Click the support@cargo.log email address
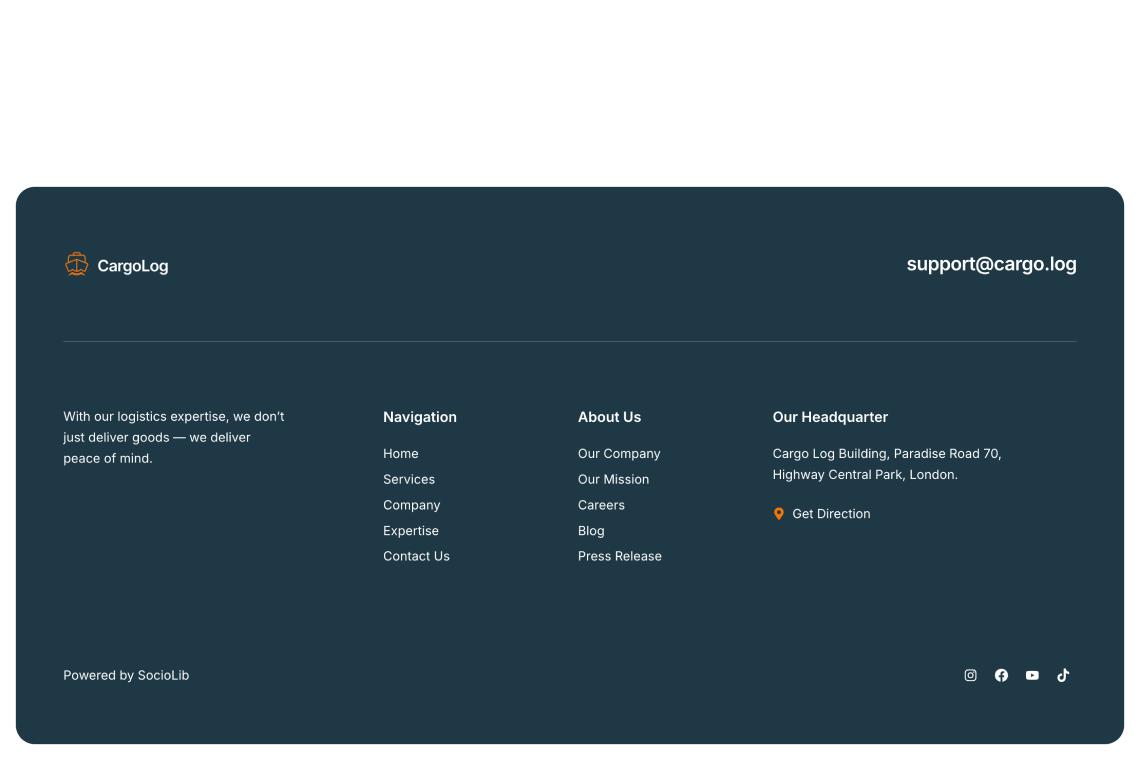The width and height of the screenshot is (1140, 760). (x=991, y=264)
